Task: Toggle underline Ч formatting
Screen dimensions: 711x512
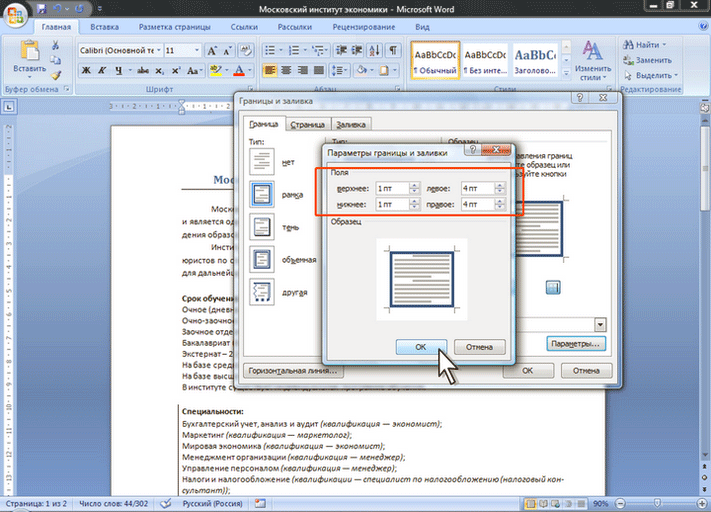Action: click(118, 70)
